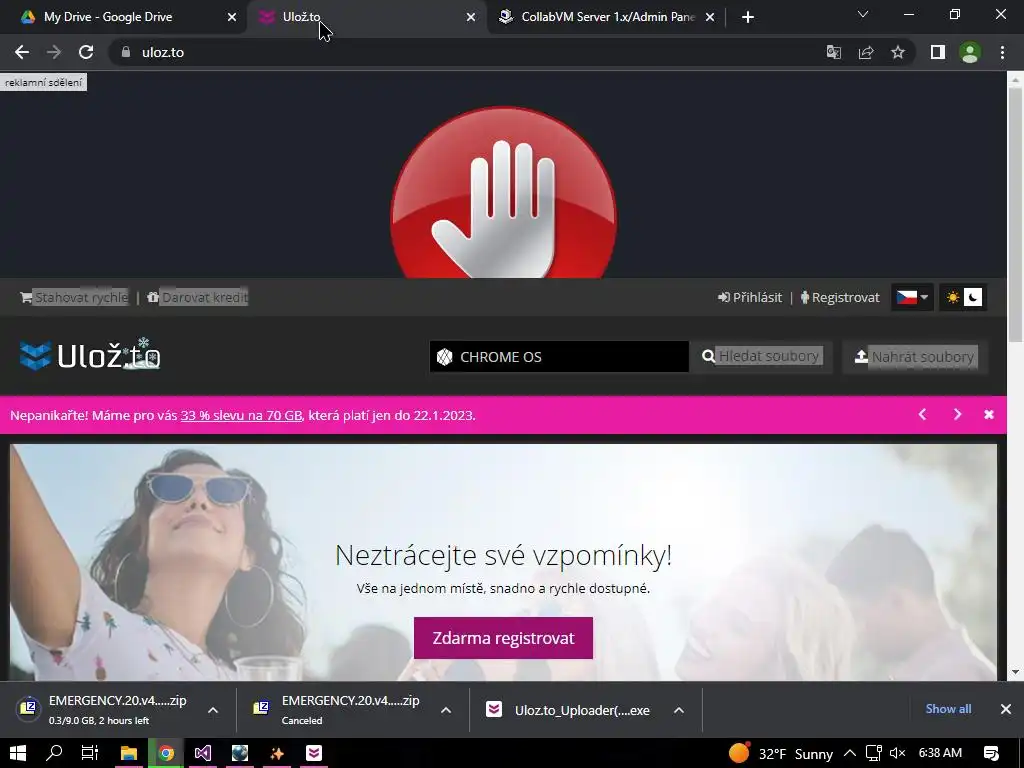Viewport: 1024px width, 768px height.
Task: Switch to the Ulož.to tab
Action: pos(366,17)
